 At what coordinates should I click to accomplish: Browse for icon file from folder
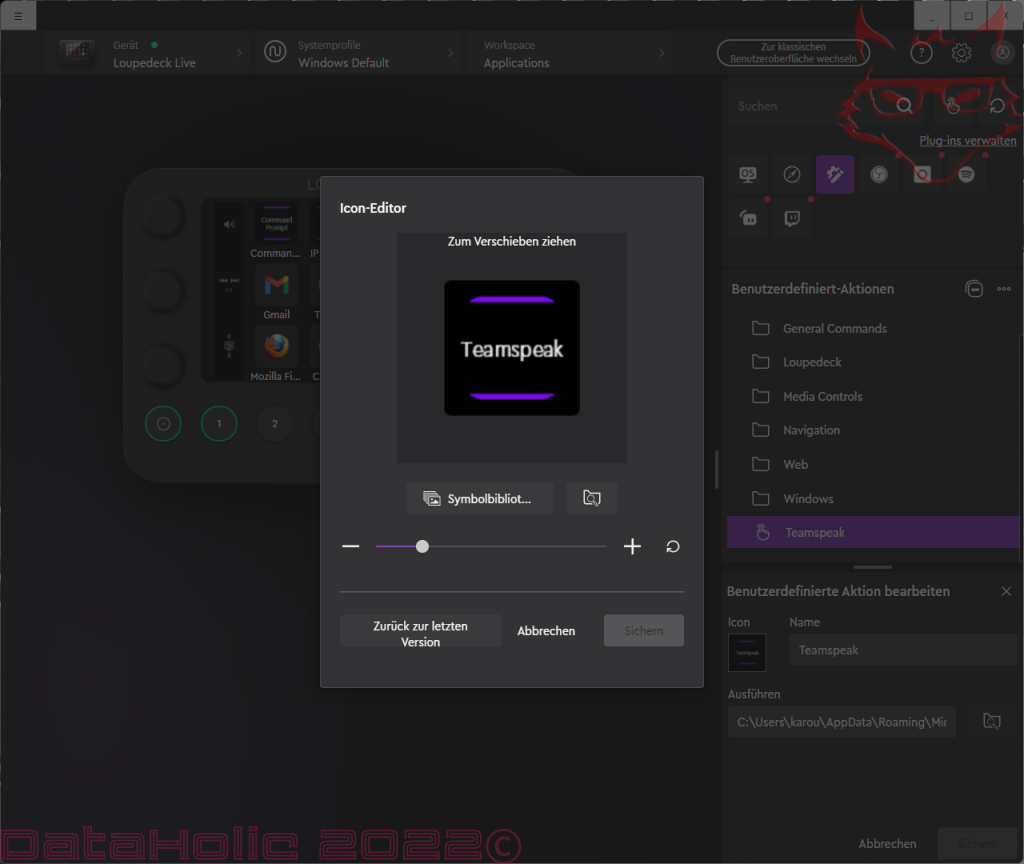(x=592, y=498)
